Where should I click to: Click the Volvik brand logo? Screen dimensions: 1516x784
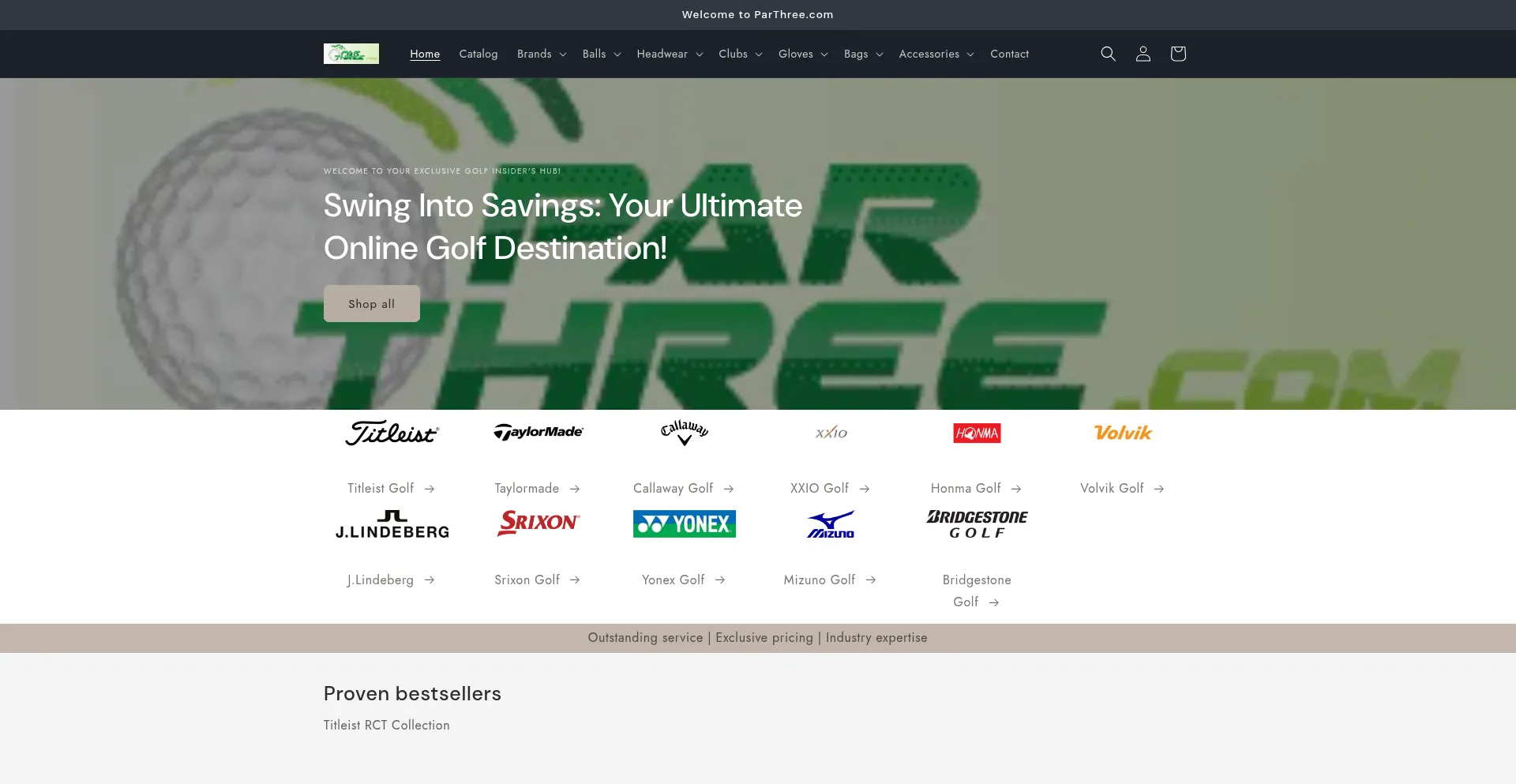click(1123, 433)
